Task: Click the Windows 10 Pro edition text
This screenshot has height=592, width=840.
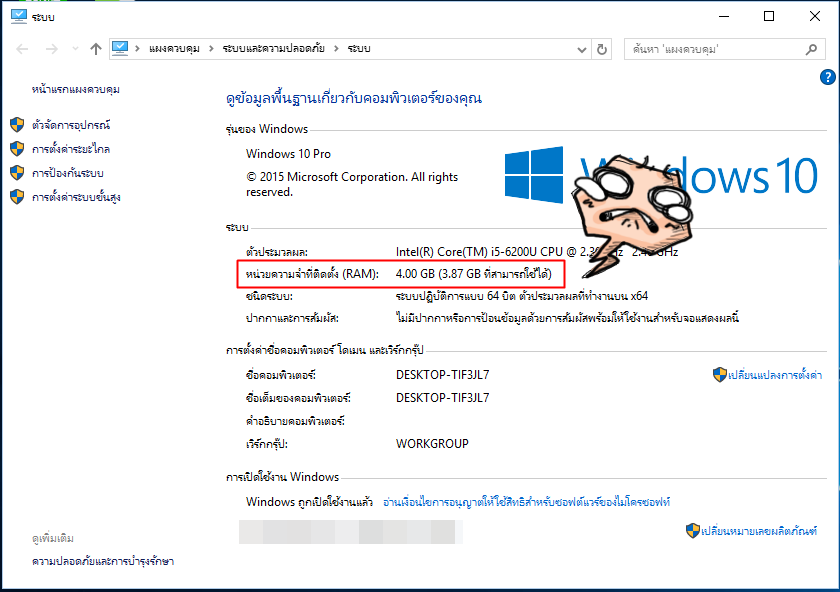Action: (288, 154)
